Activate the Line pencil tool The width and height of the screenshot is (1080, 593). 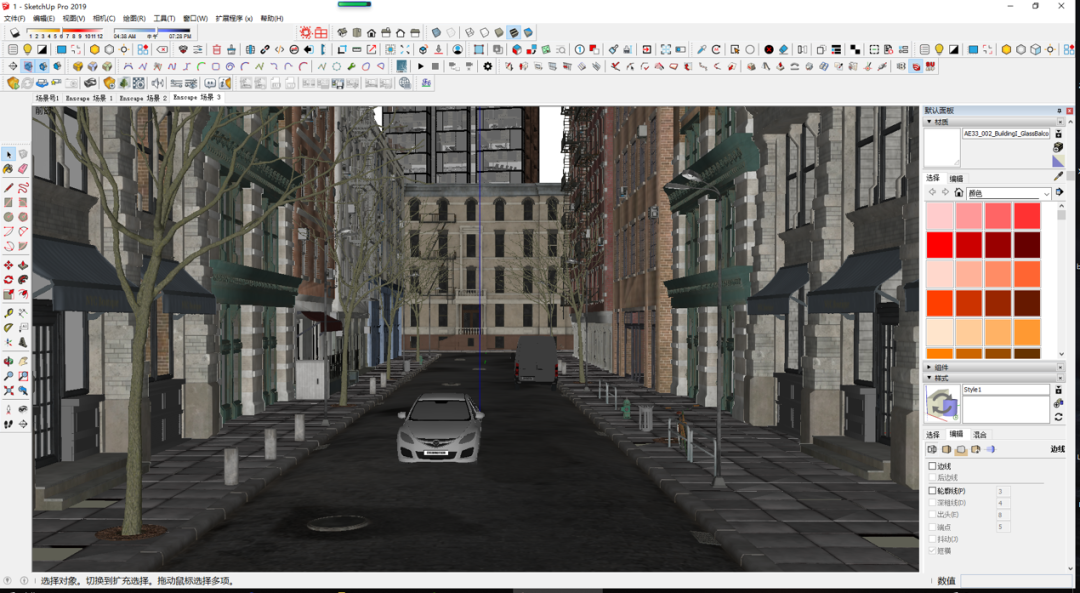pyautogui.click(x=8, y=187)
